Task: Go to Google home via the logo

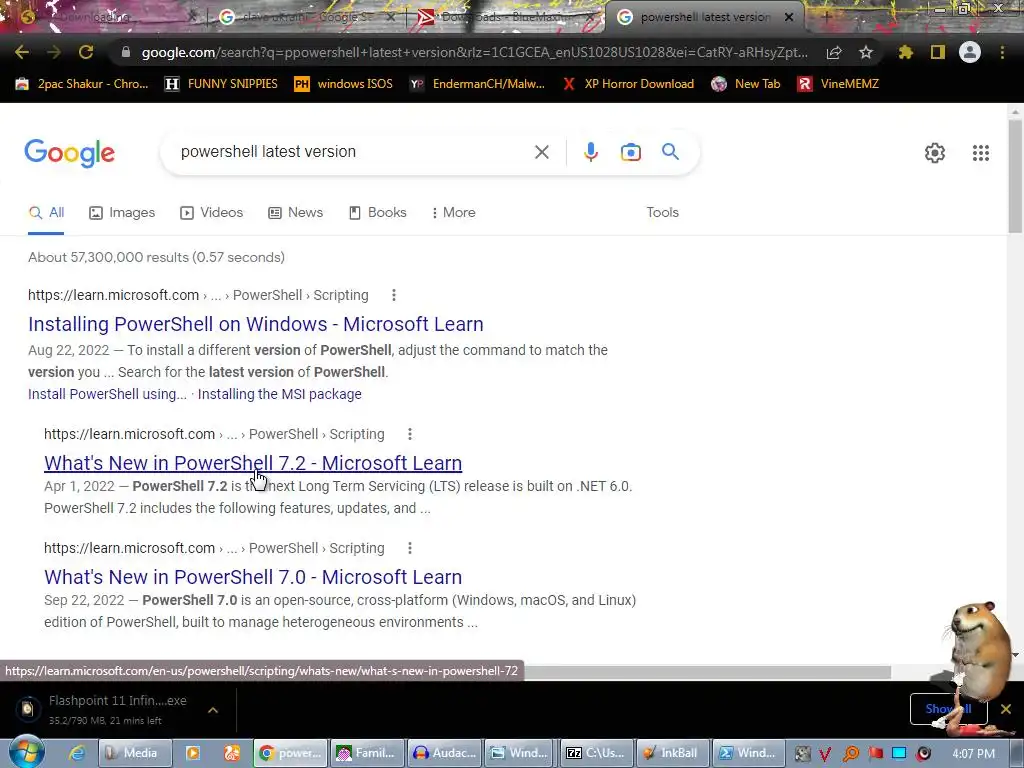Action: (x=69, y=153)
